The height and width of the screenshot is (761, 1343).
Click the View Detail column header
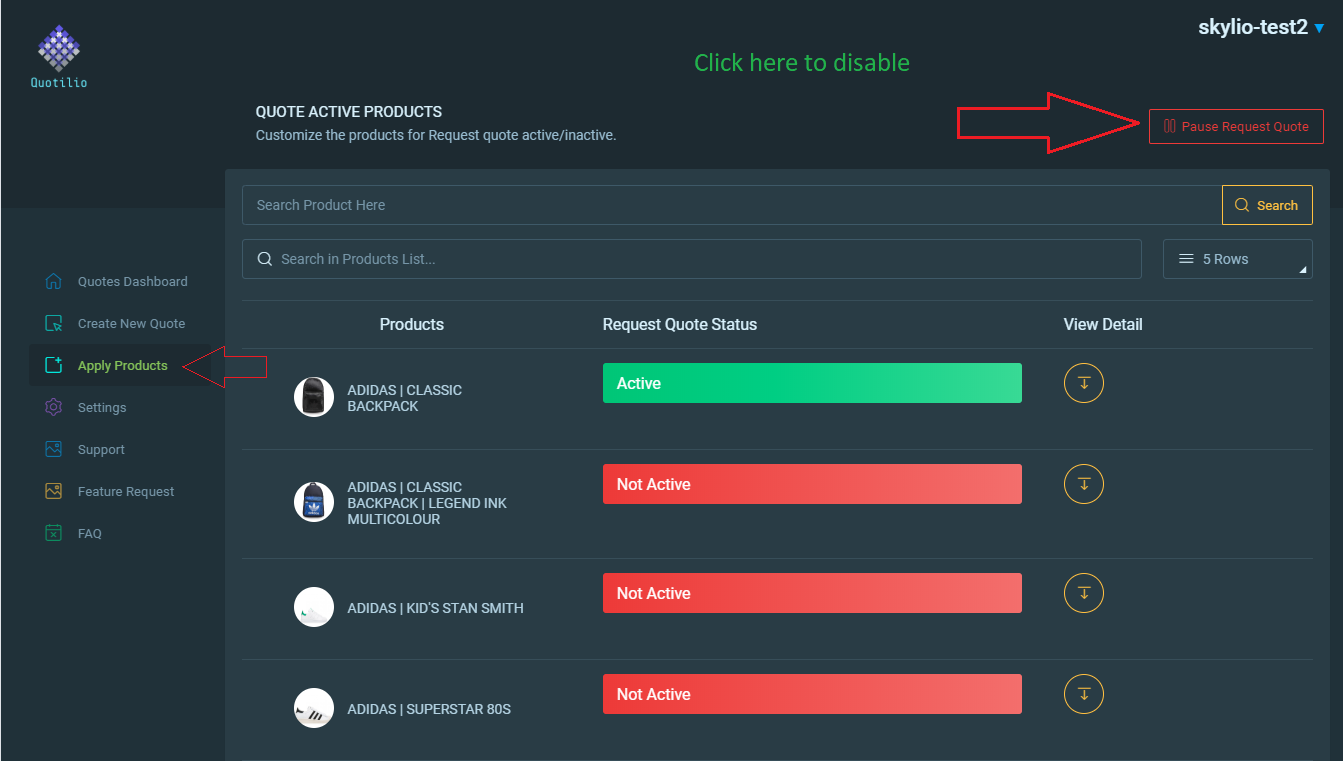click(x=1103, y=324)
